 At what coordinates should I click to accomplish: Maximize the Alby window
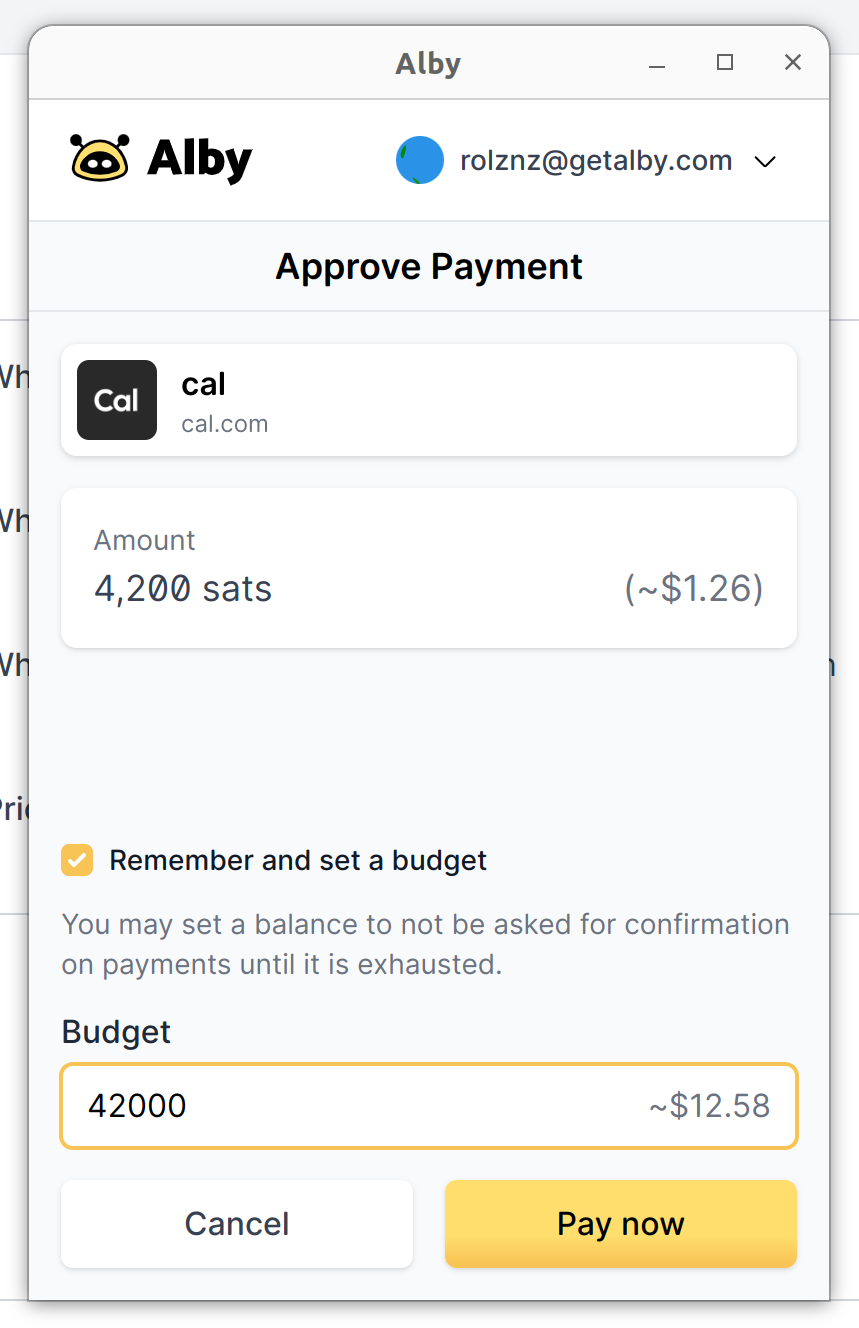pyautogui.click(x=725, y=62)
